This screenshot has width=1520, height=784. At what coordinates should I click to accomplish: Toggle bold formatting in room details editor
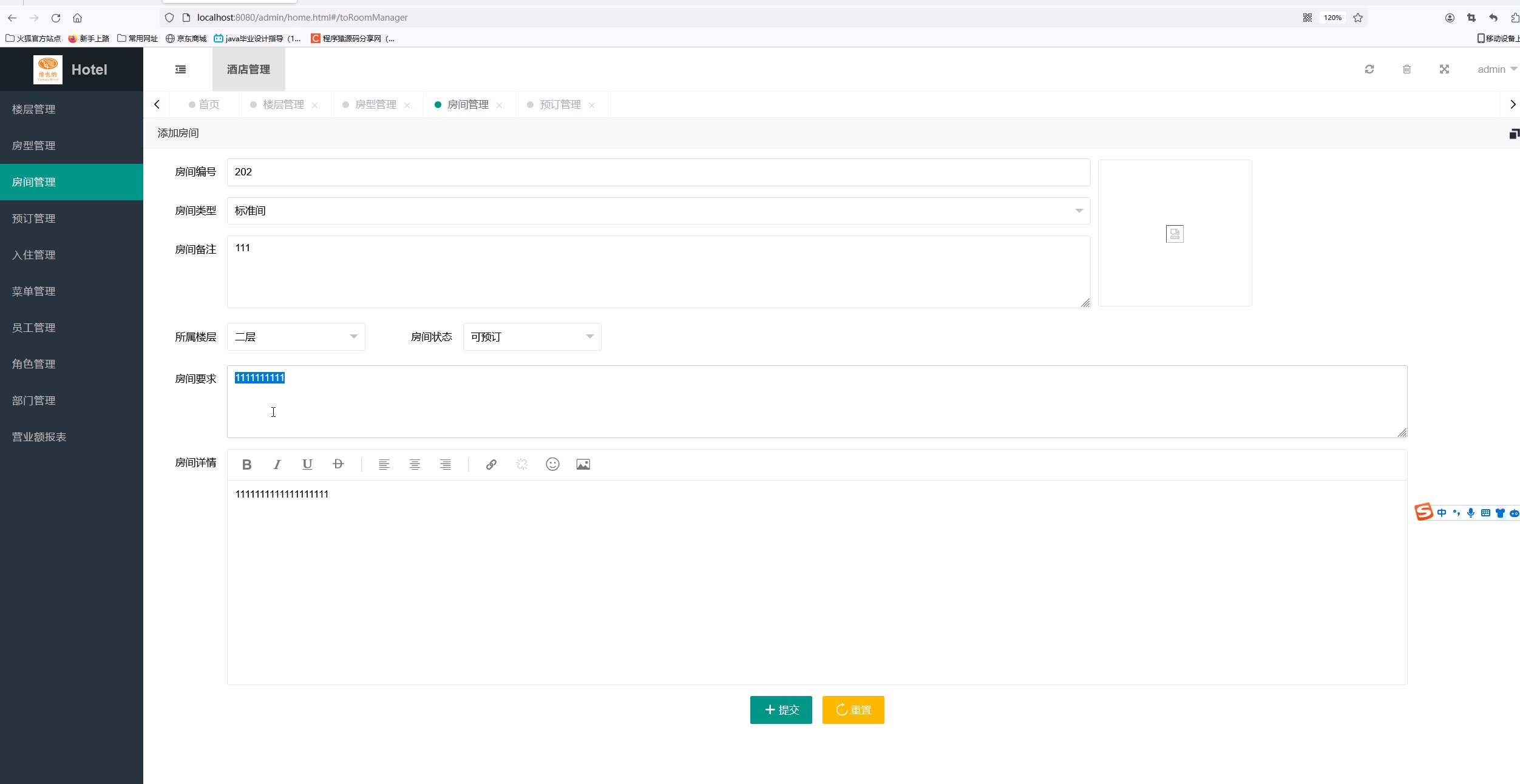[x=246, y=464]
